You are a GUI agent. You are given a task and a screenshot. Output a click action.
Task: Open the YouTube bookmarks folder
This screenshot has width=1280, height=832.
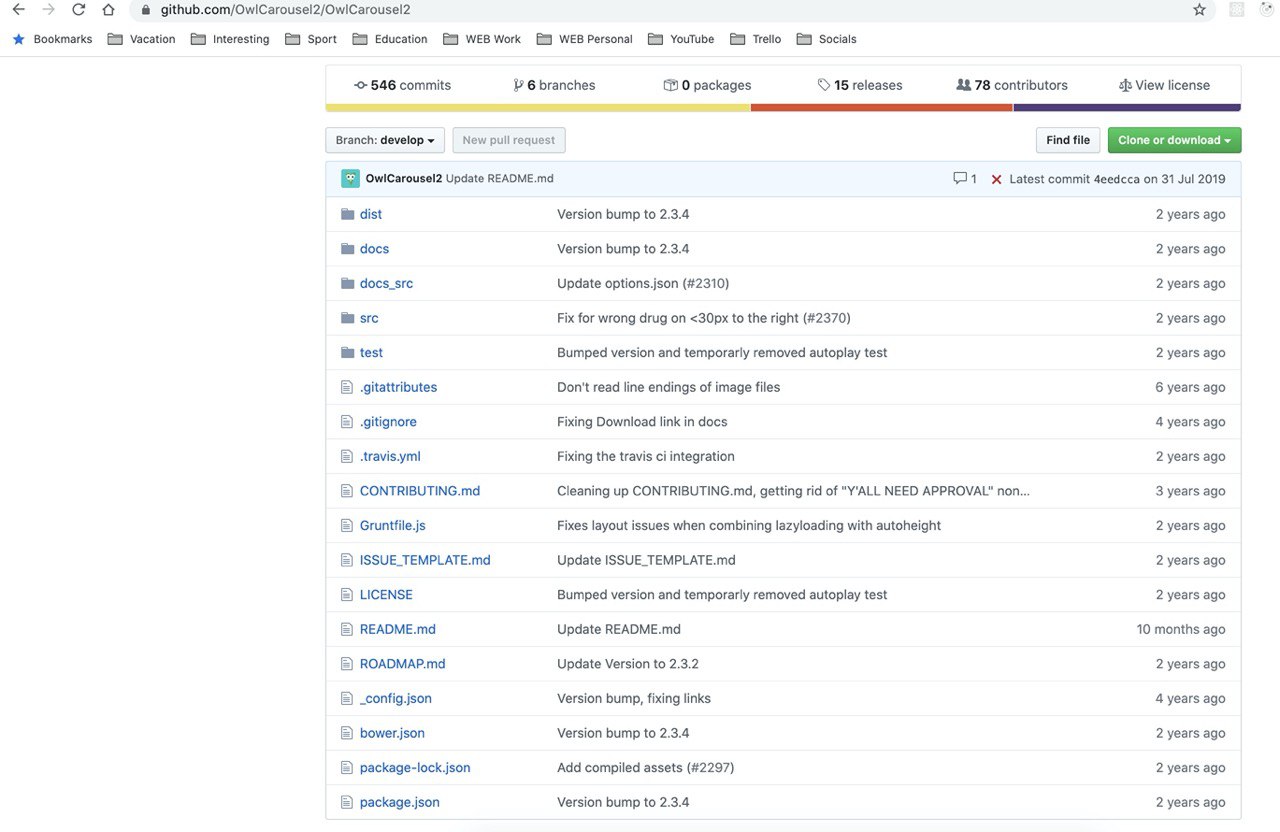point(681,39)
